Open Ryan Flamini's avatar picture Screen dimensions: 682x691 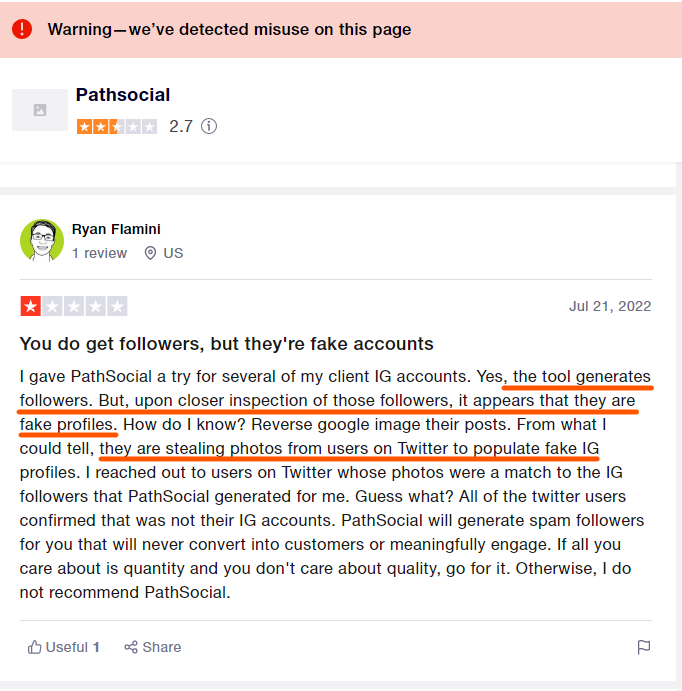42,241
